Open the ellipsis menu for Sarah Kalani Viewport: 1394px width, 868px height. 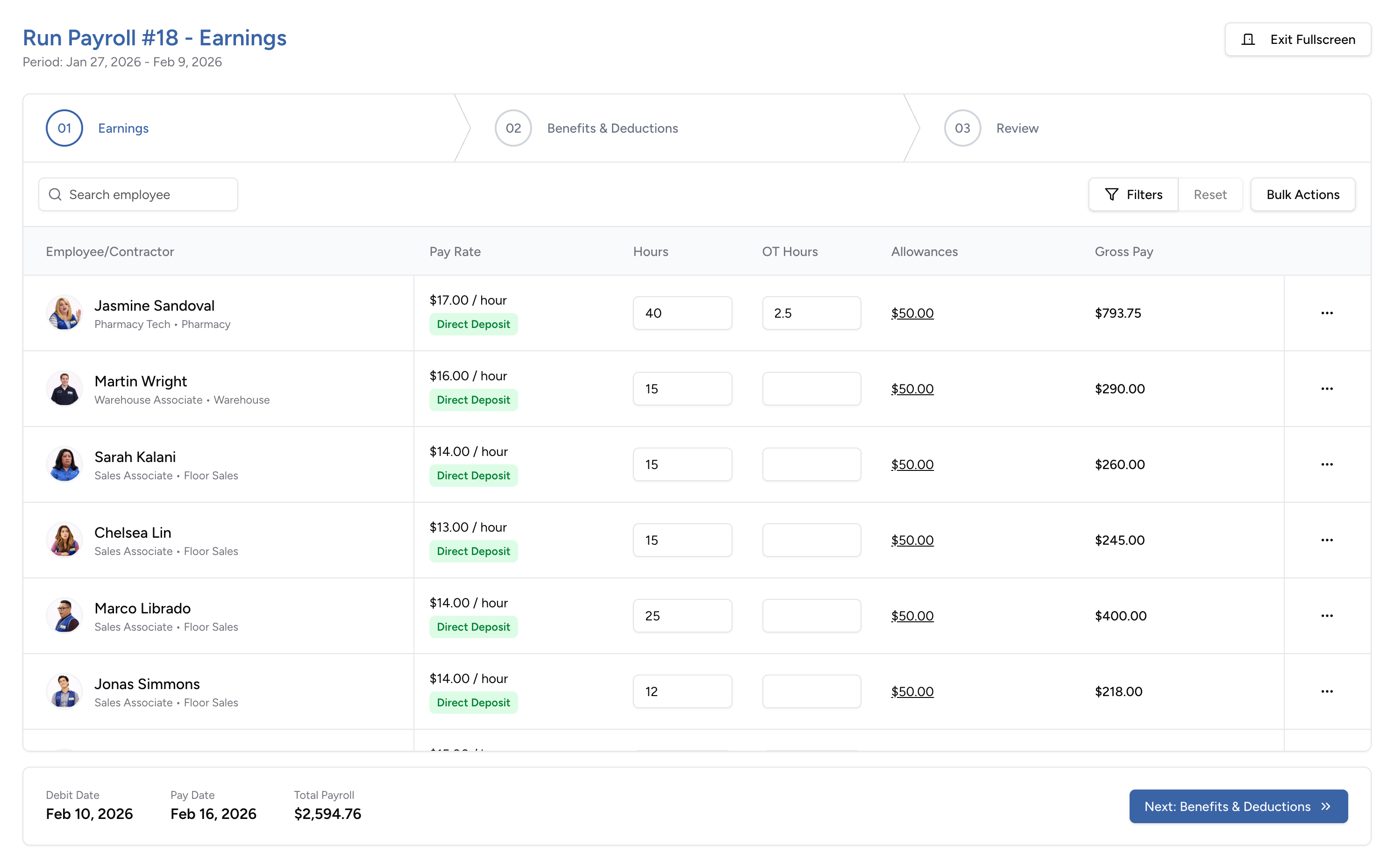1326,464
